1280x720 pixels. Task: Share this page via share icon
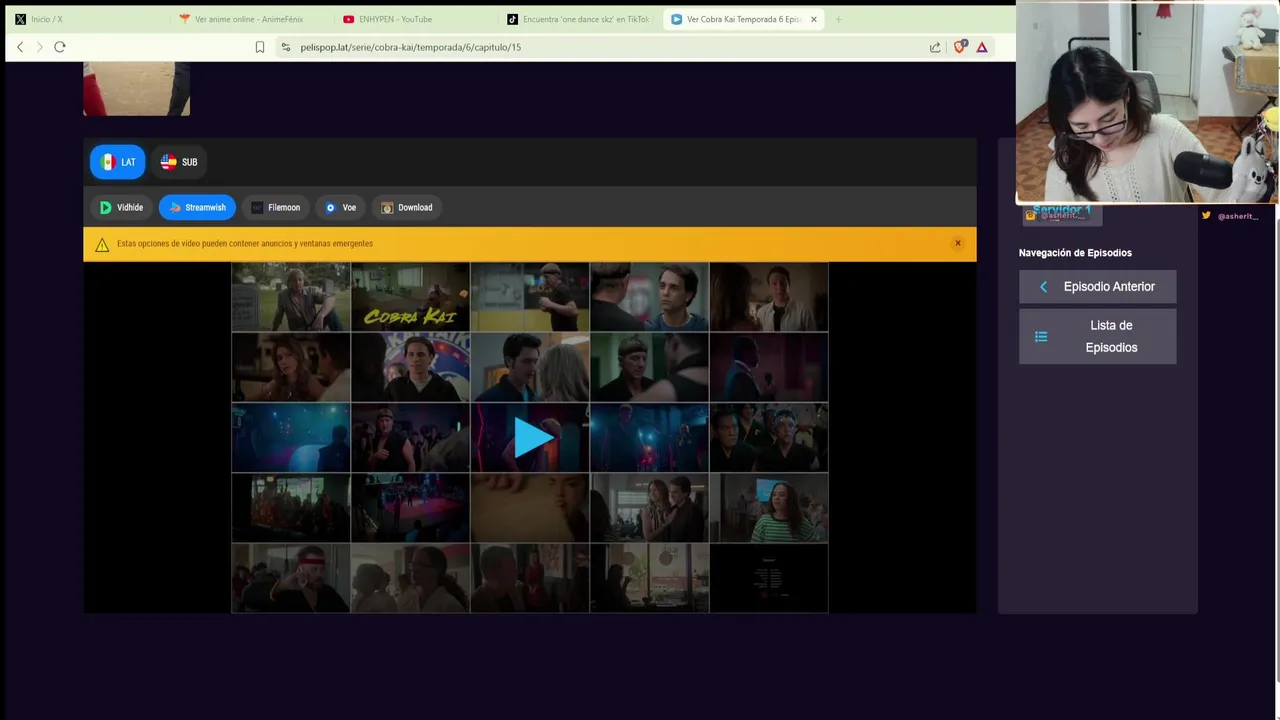(x=935, y=47)
